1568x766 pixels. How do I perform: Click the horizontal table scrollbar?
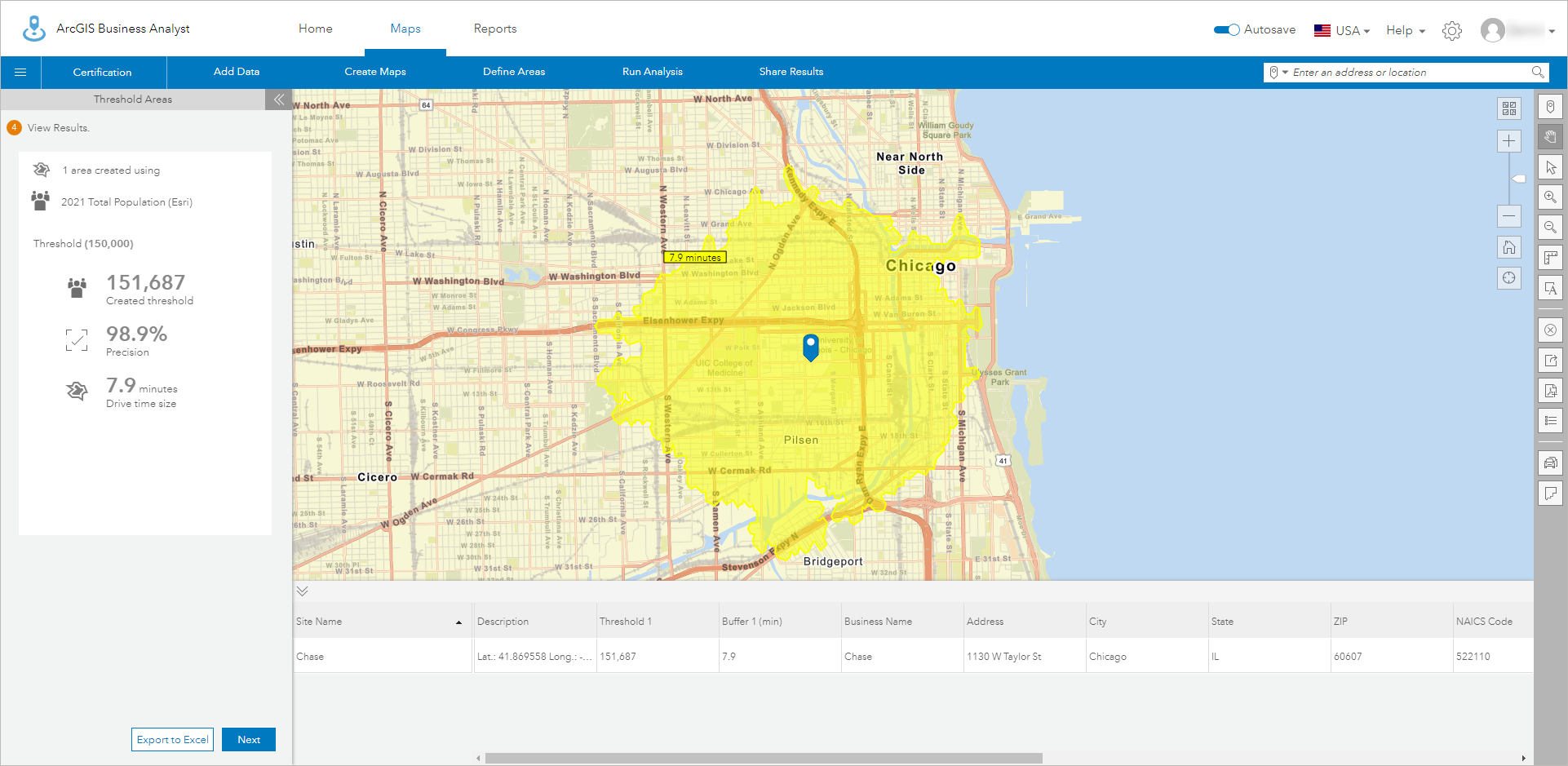(x=764, y=758)
